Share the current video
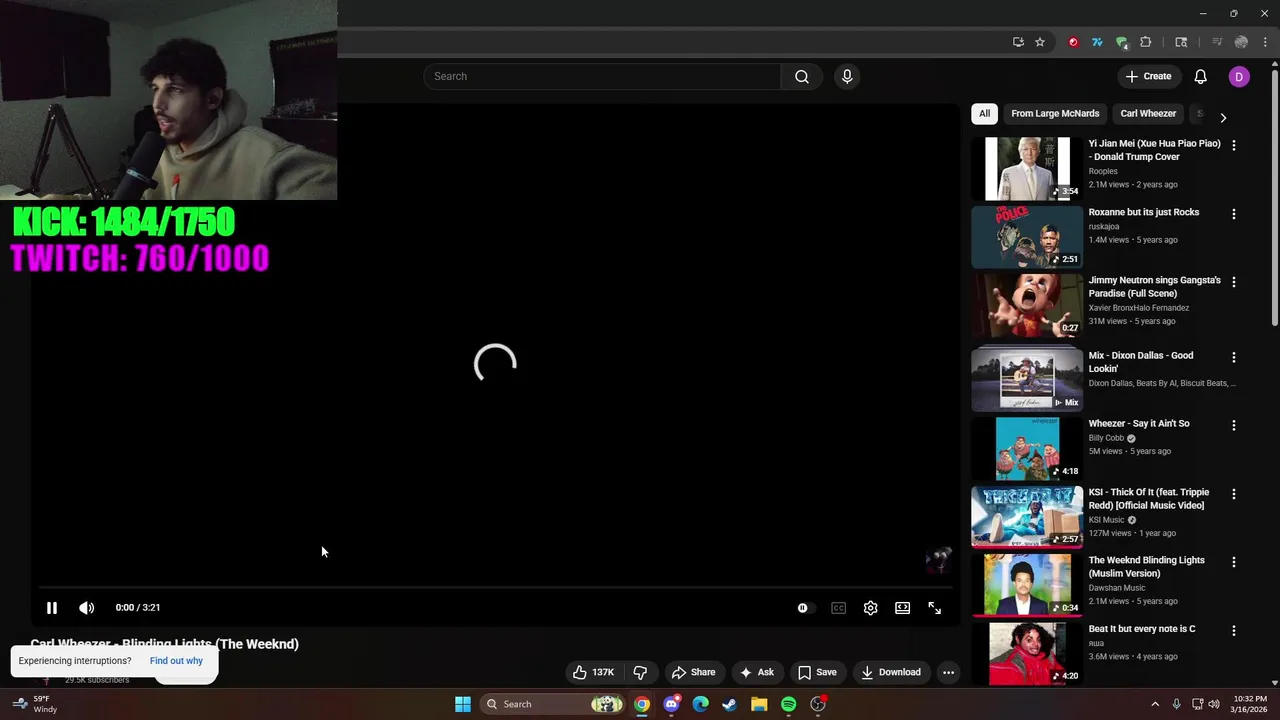Screen dimensions: 1280x720 point(694,672)
